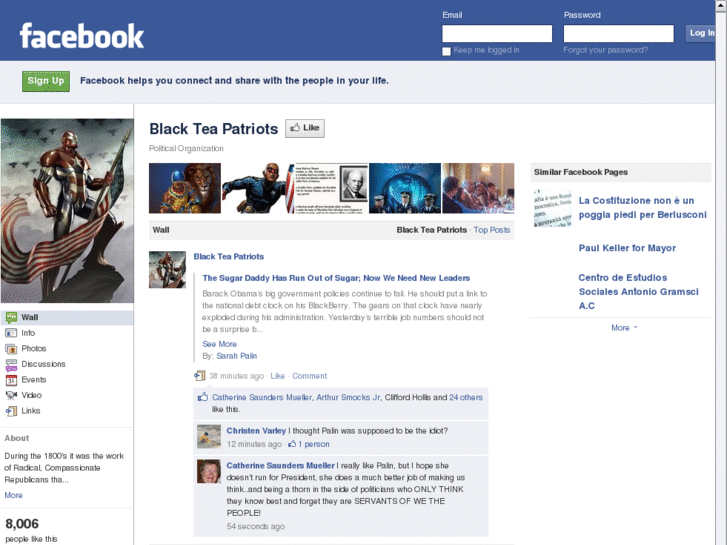The height and width of the screenshot is (545, 727).
Task: Expand See More on the post
Action: pyautogui.click(x=220, y=344)
